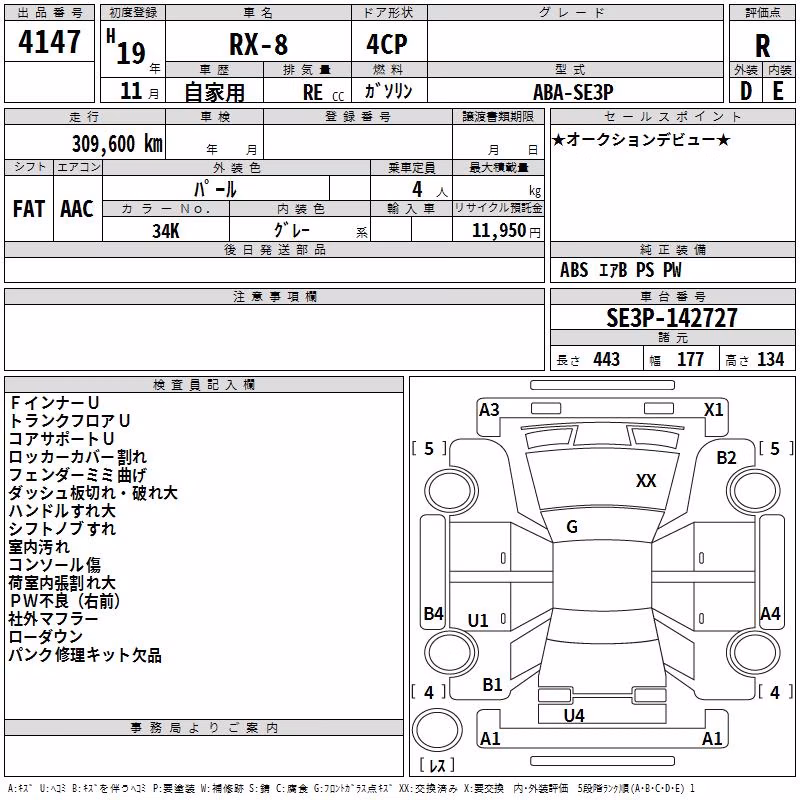Screen dimensions: 800x800
Task: Select note パンク修理キット欠品
Action: 85,655
